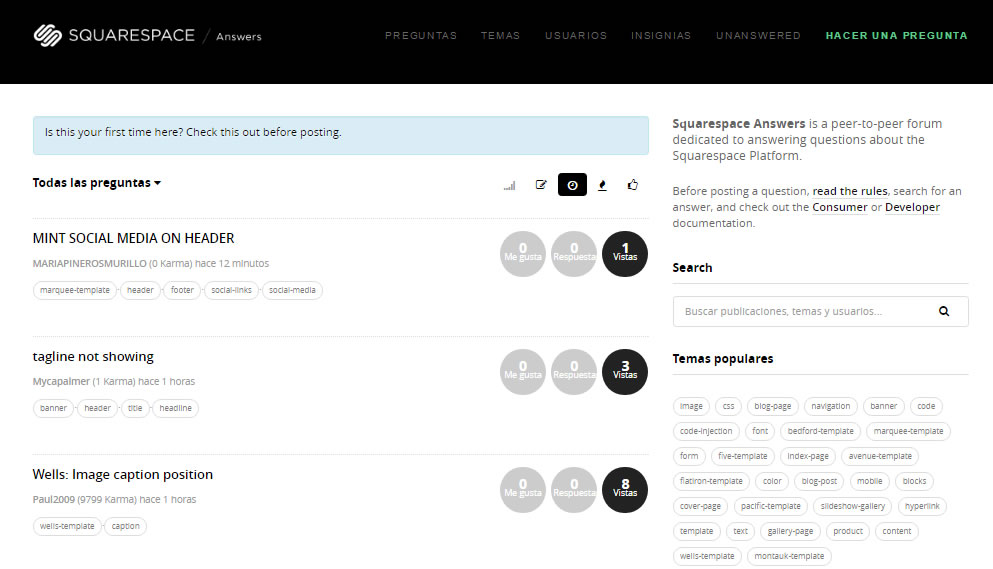Open the Developer documentation link

pyautogui.click(x=912, y=207)
